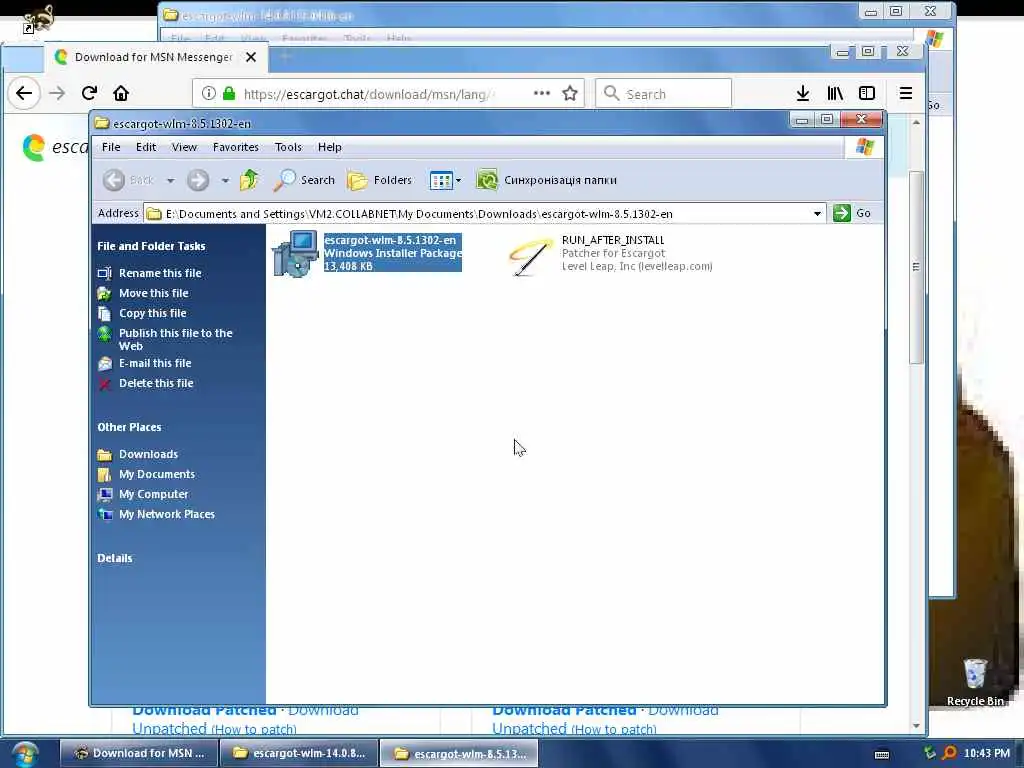The image size is (1024, 768).
Task: Open the Windows Start button
Action: click(x=25, y=754)
